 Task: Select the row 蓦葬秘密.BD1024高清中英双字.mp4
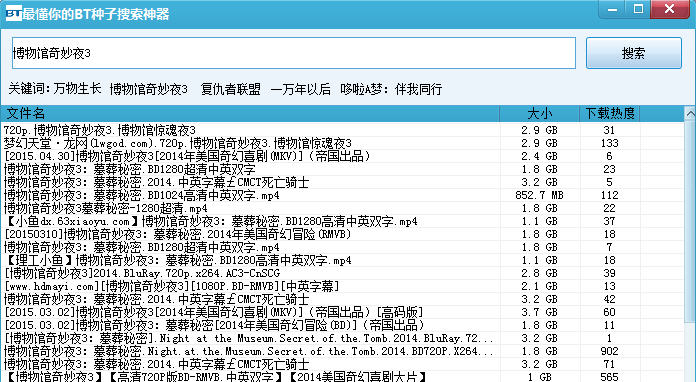pyautogui.click(x=342, y=195)
